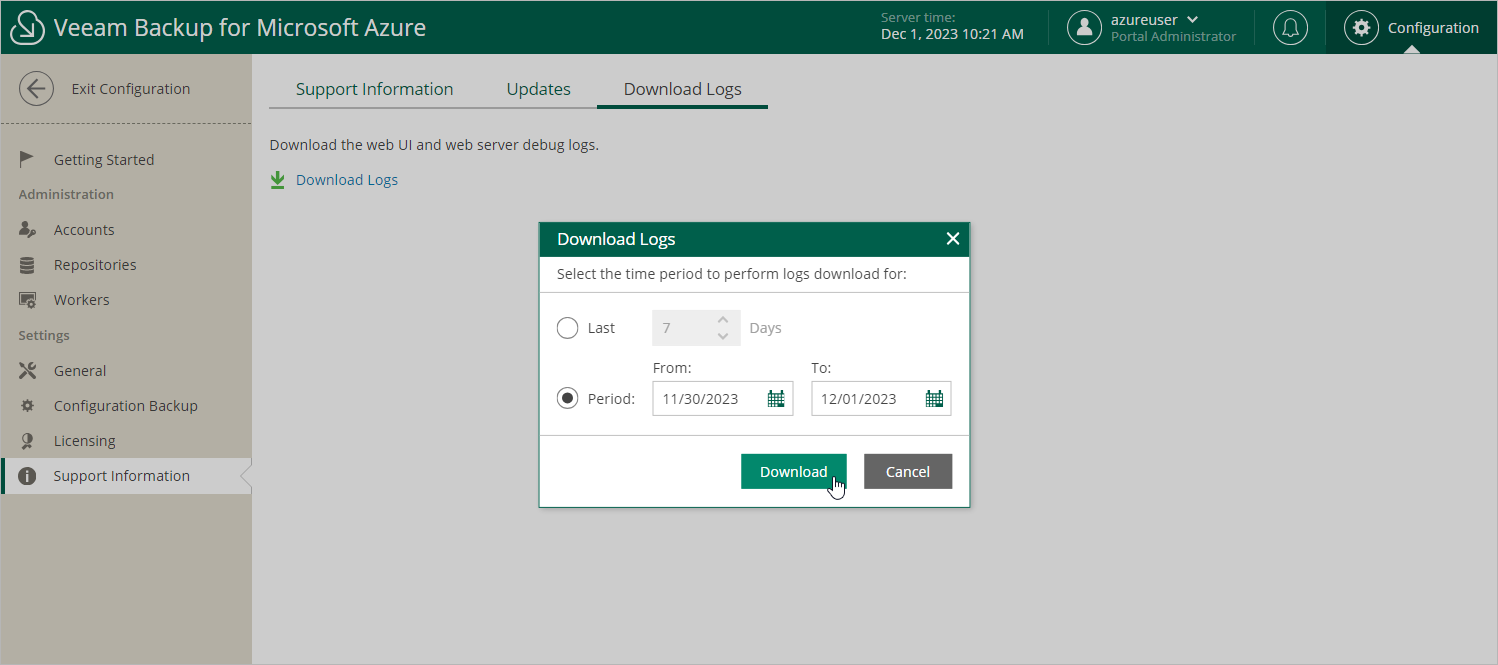
Task: Select the Last days radio button
Action: (x=567, y=328)
